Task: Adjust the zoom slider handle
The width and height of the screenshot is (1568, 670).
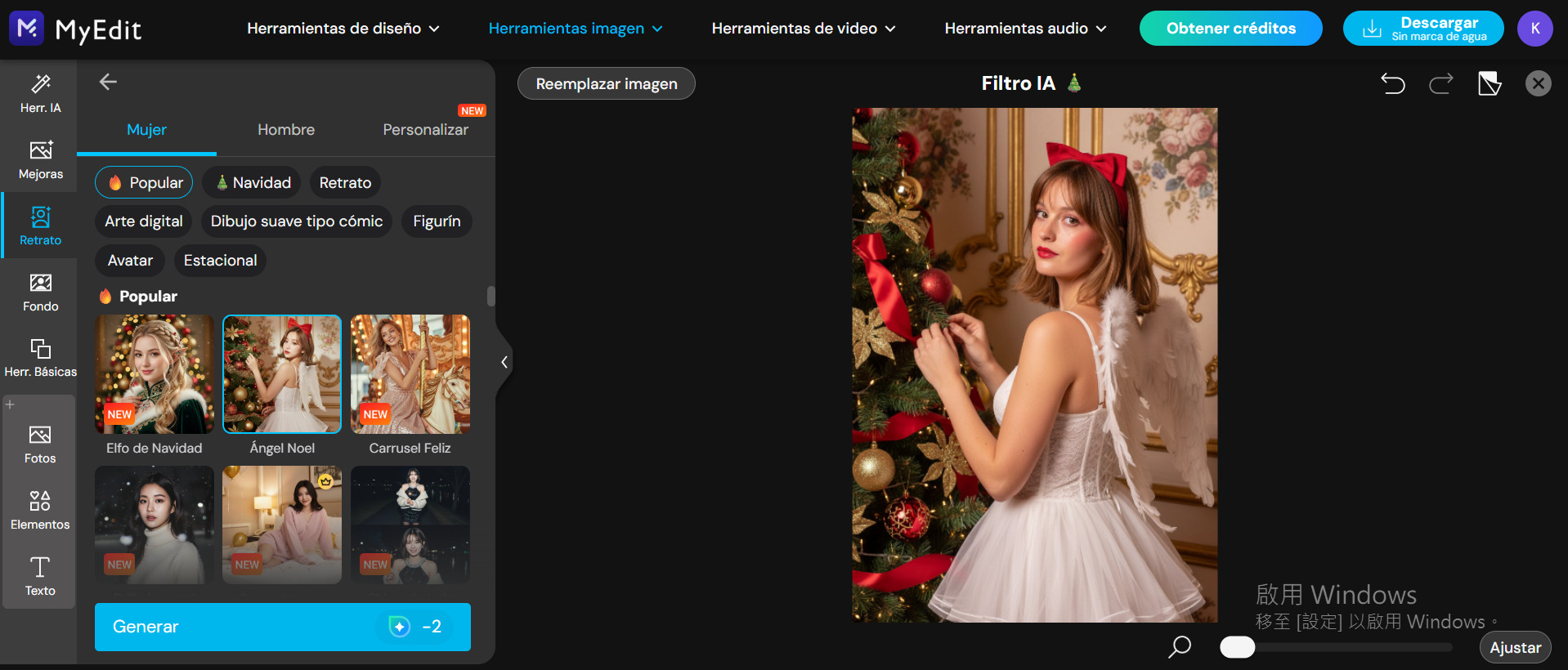Action: point(1237,647)
